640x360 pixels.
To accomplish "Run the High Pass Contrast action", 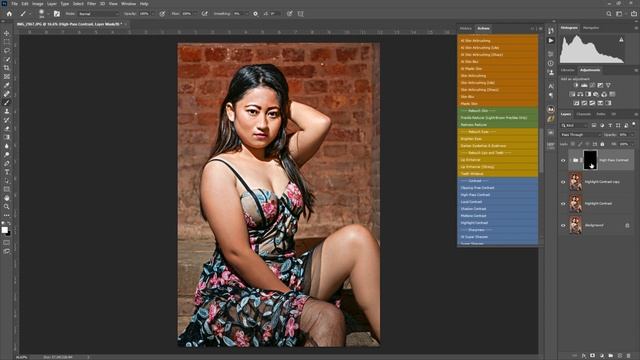I will (x=498, y=195).
